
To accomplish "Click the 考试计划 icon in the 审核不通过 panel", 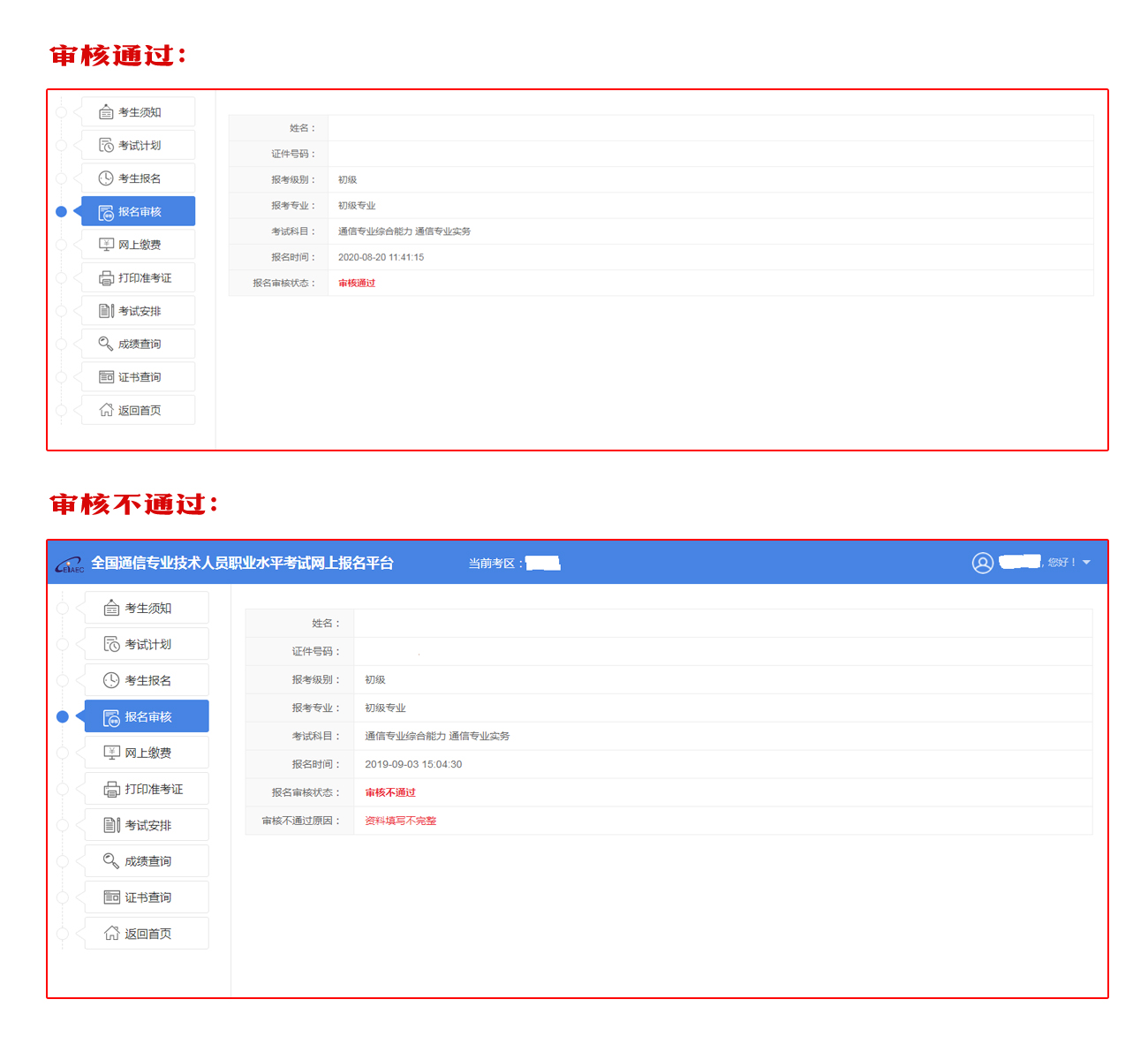I will tap(111, 644).
